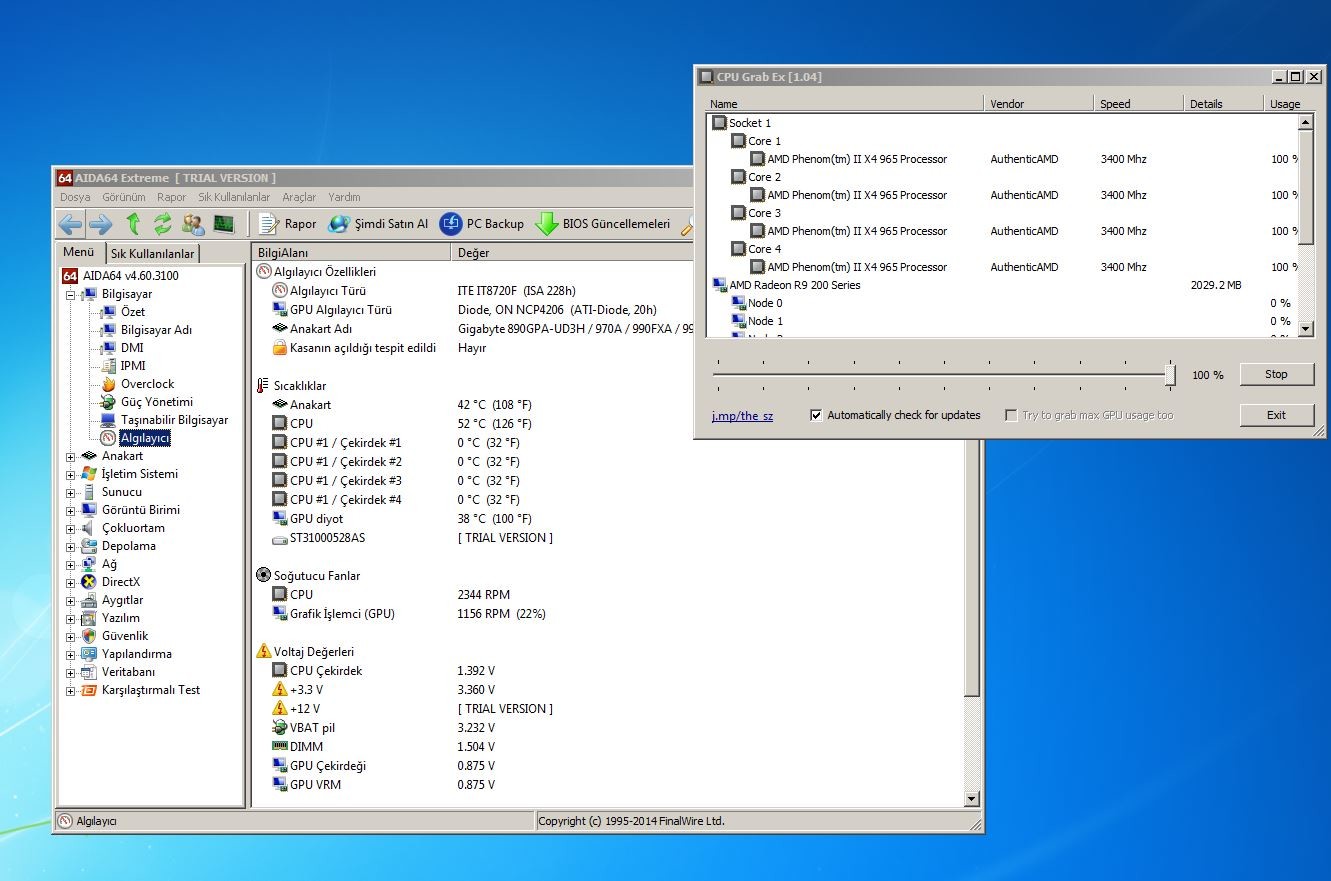Select the Overclock flame icon item
Image resolution: width=1331 pixels, height=881 pixels.
pyautogui.click(x=108, y=384)
